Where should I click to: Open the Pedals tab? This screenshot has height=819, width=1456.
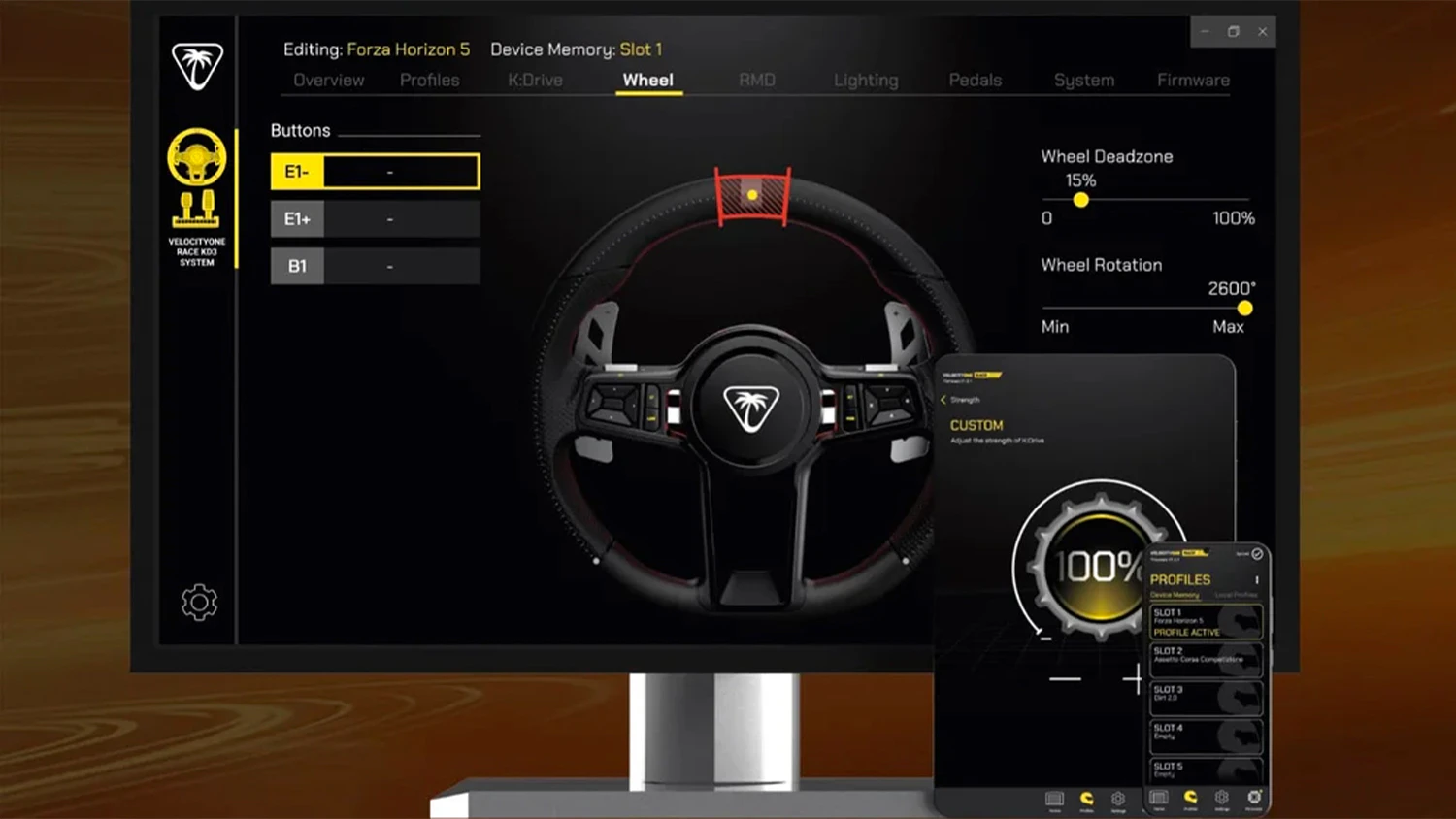[976, 81]
